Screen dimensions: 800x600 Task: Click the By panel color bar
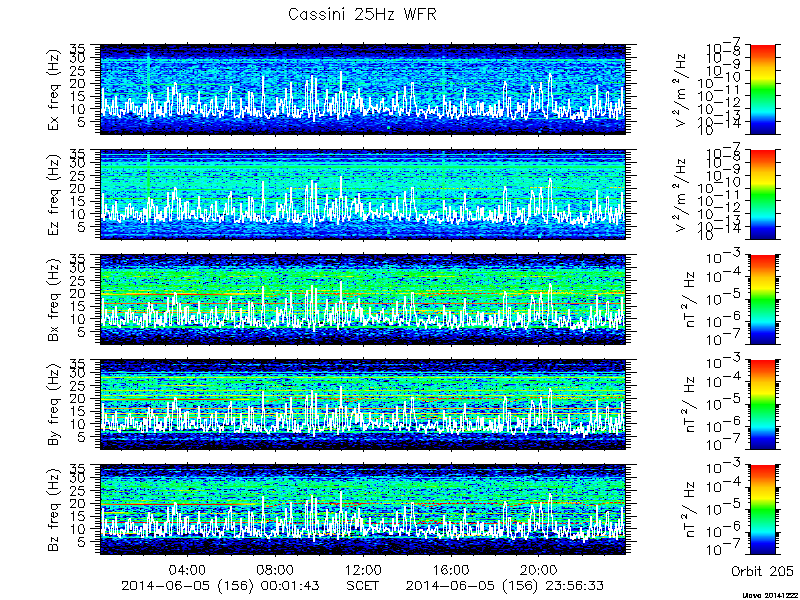point(762,405)
